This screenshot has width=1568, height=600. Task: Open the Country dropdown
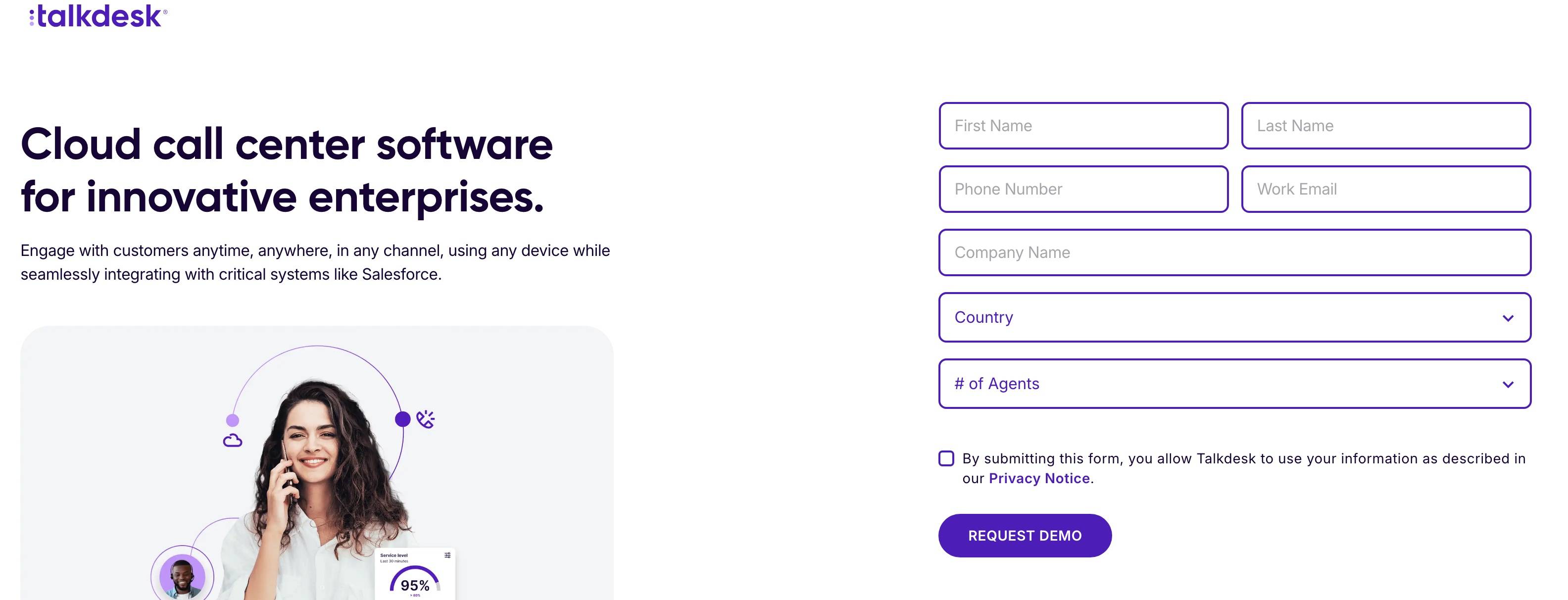tap(1234, 317)
